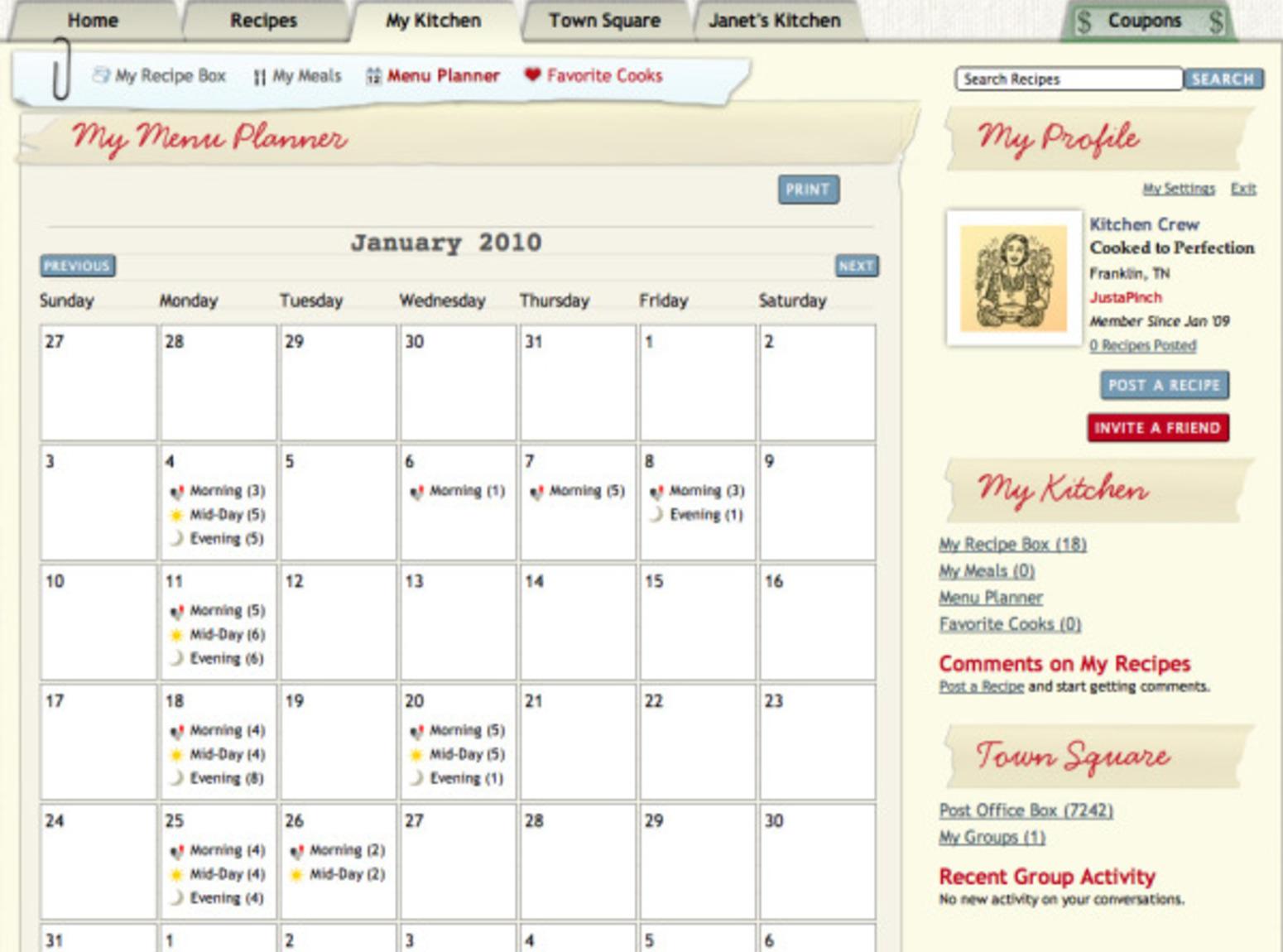Click the blue SEARCH button
Viewport: 1283px width, 952px height.
click(1223, 79)
